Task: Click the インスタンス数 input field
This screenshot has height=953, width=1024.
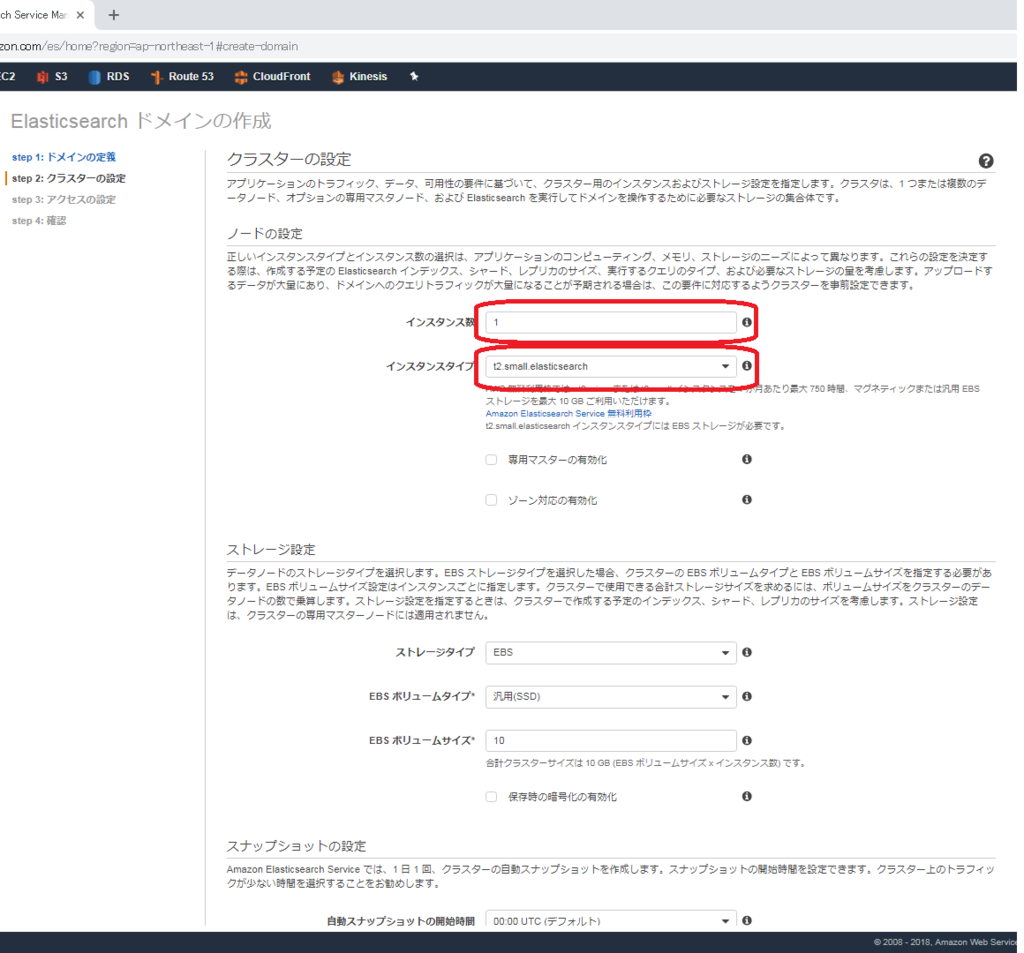Action: 611,322
